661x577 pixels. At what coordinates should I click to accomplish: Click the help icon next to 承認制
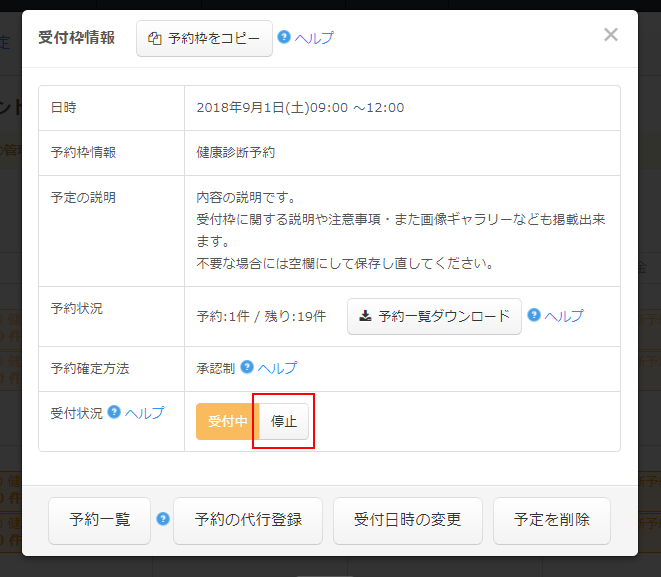(247, 367)
